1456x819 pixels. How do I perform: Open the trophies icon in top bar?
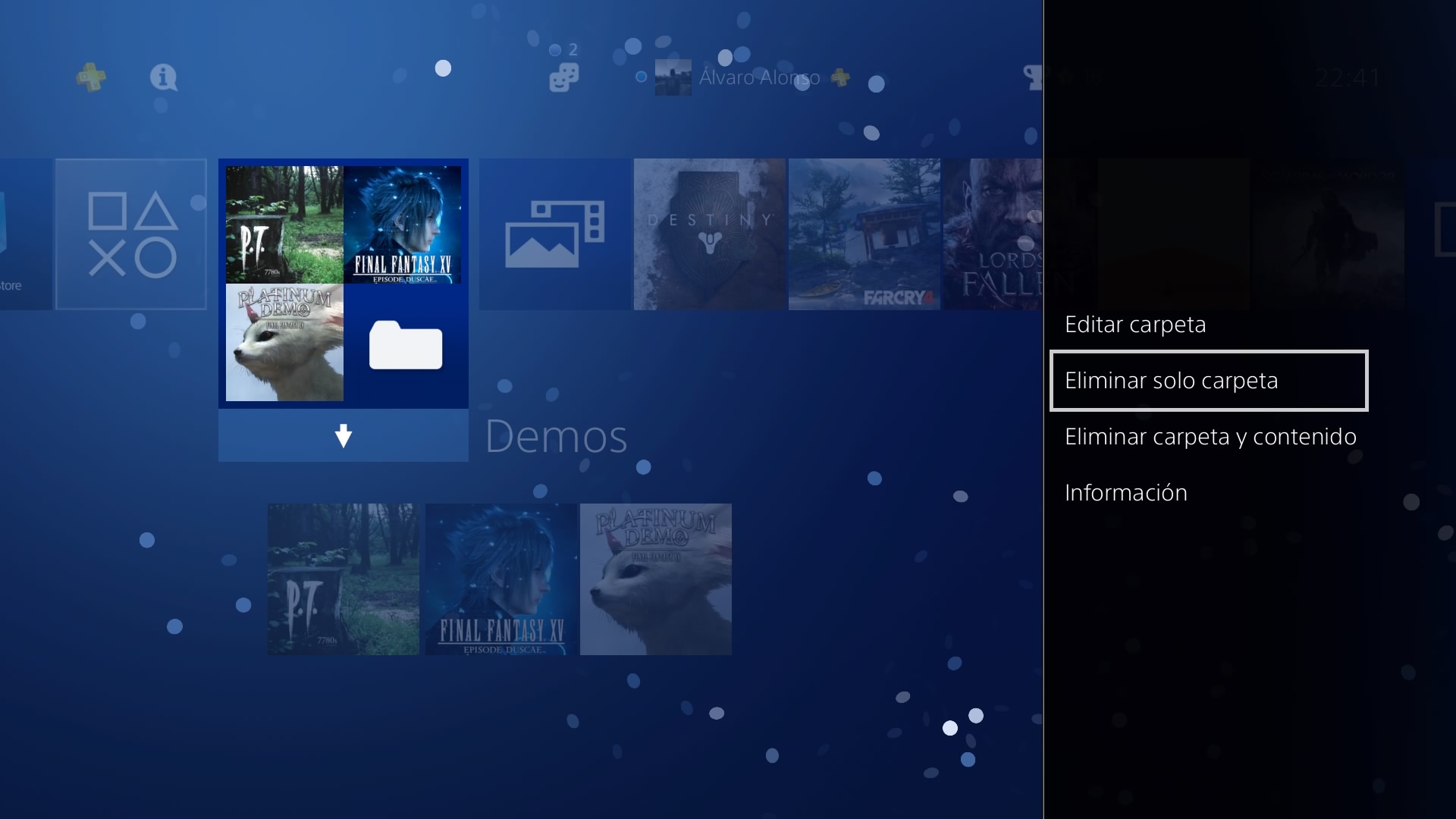1034,77
